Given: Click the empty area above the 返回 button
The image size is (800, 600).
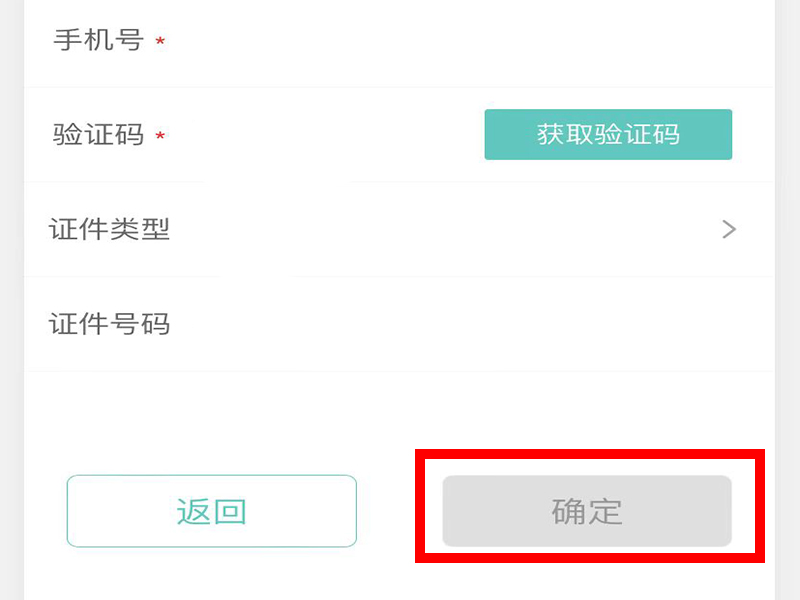Looking at the screenshot, I should point(212,420).
